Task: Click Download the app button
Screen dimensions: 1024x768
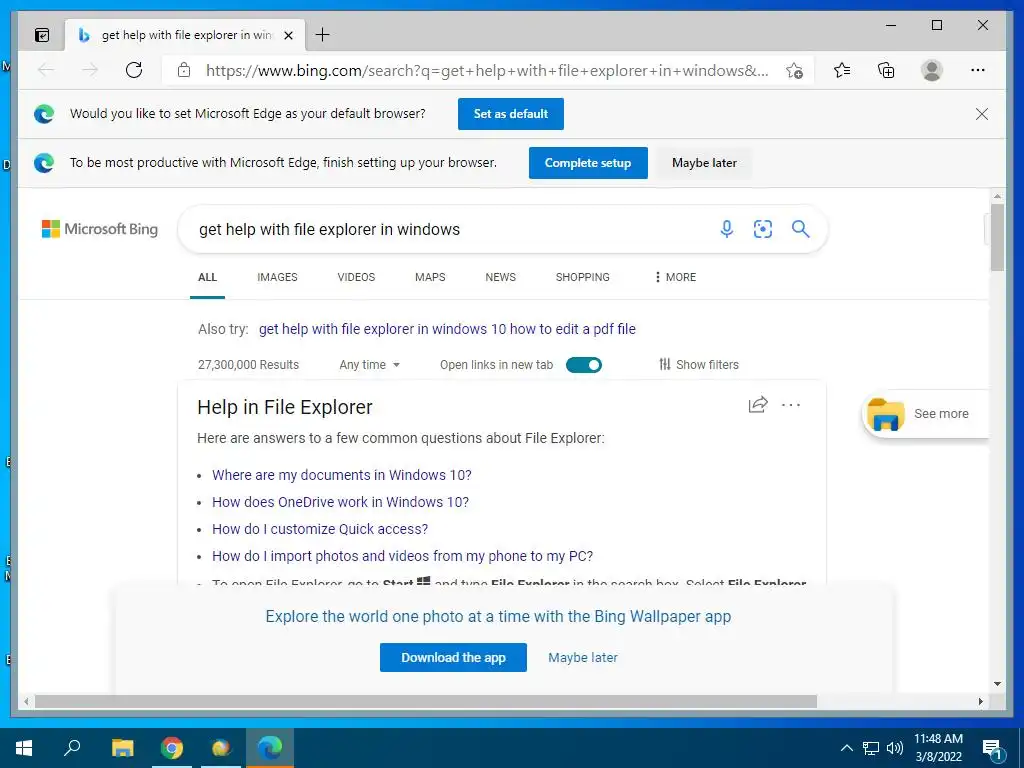Action: tap(453, 658)
